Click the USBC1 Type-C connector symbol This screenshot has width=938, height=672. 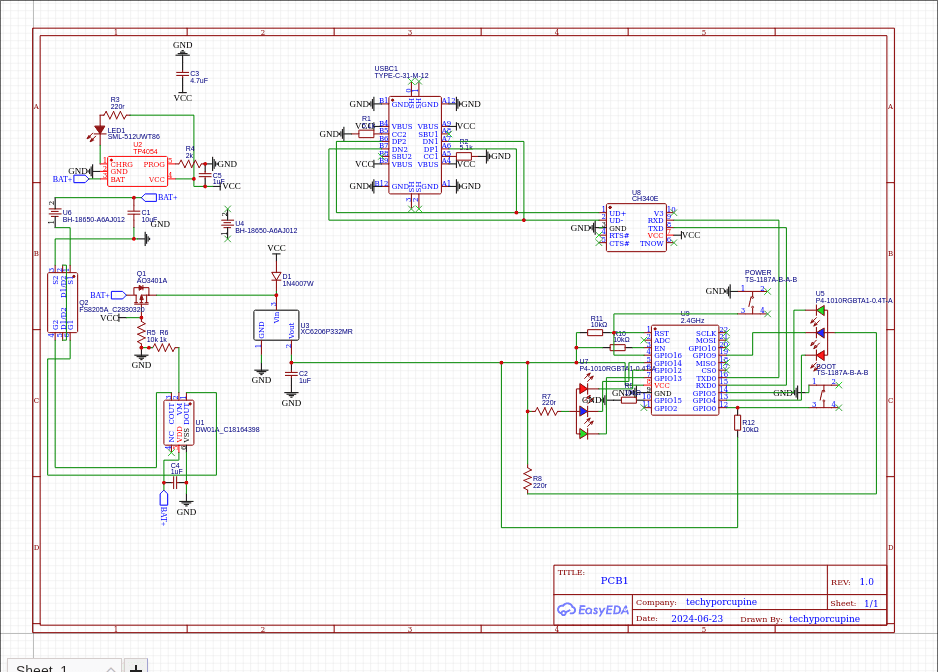point(414,145)
